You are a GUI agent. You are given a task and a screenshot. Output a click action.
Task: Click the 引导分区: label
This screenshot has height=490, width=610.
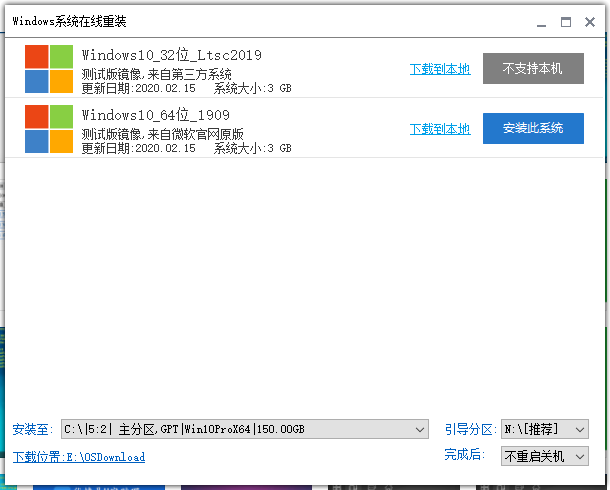[471, 429]
